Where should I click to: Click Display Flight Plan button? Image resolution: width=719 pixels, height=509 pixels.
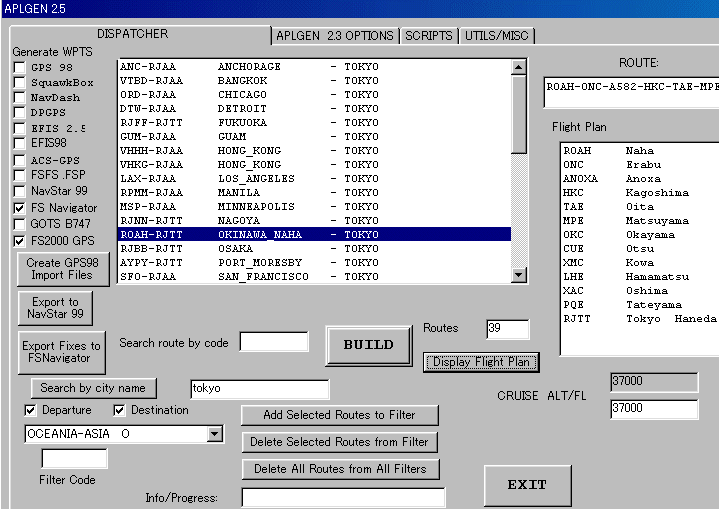pos(482,362)
